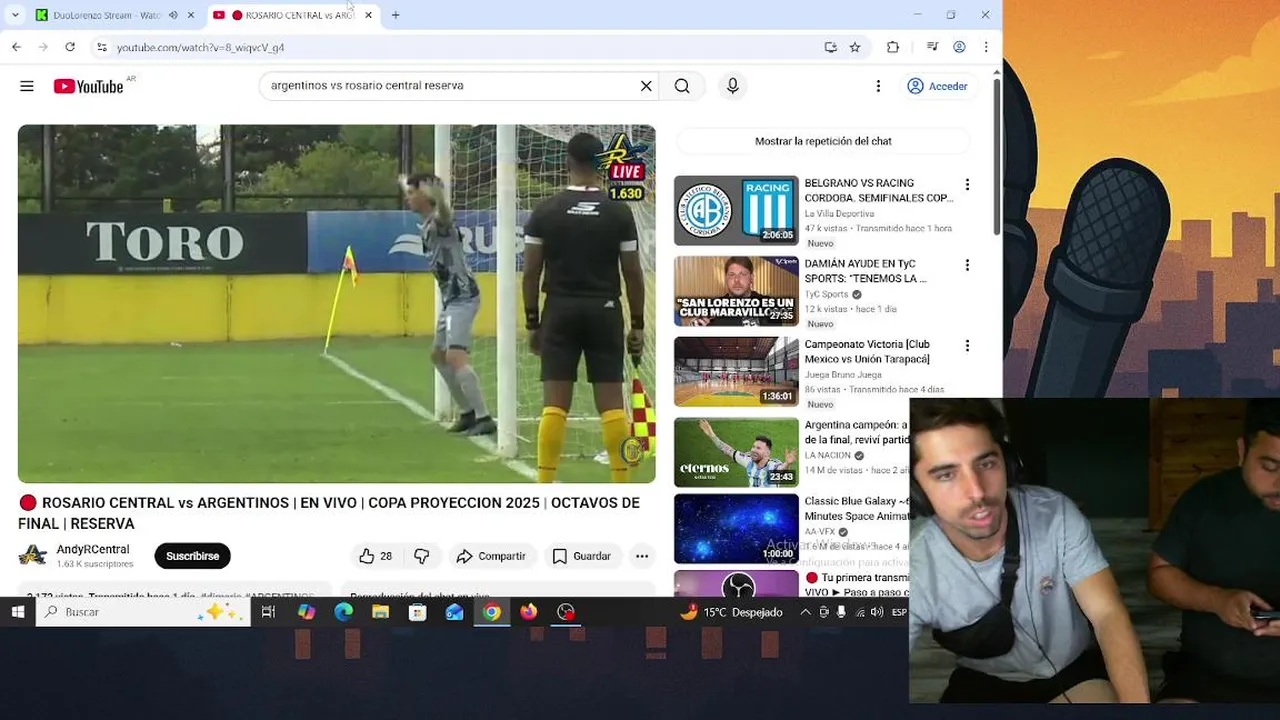Click the Windows taskbar Buscar search box

(143, 612)
